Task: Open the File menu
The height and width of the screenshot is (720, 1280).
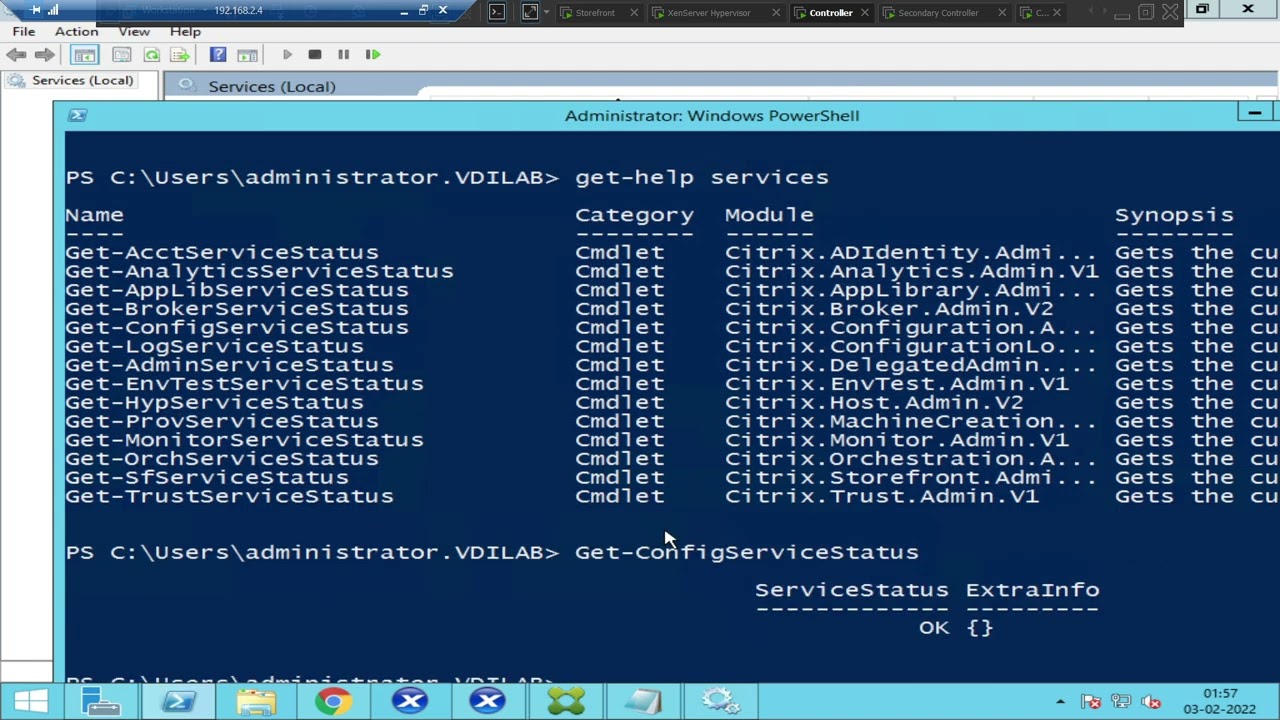Action: tap(24, 31)
